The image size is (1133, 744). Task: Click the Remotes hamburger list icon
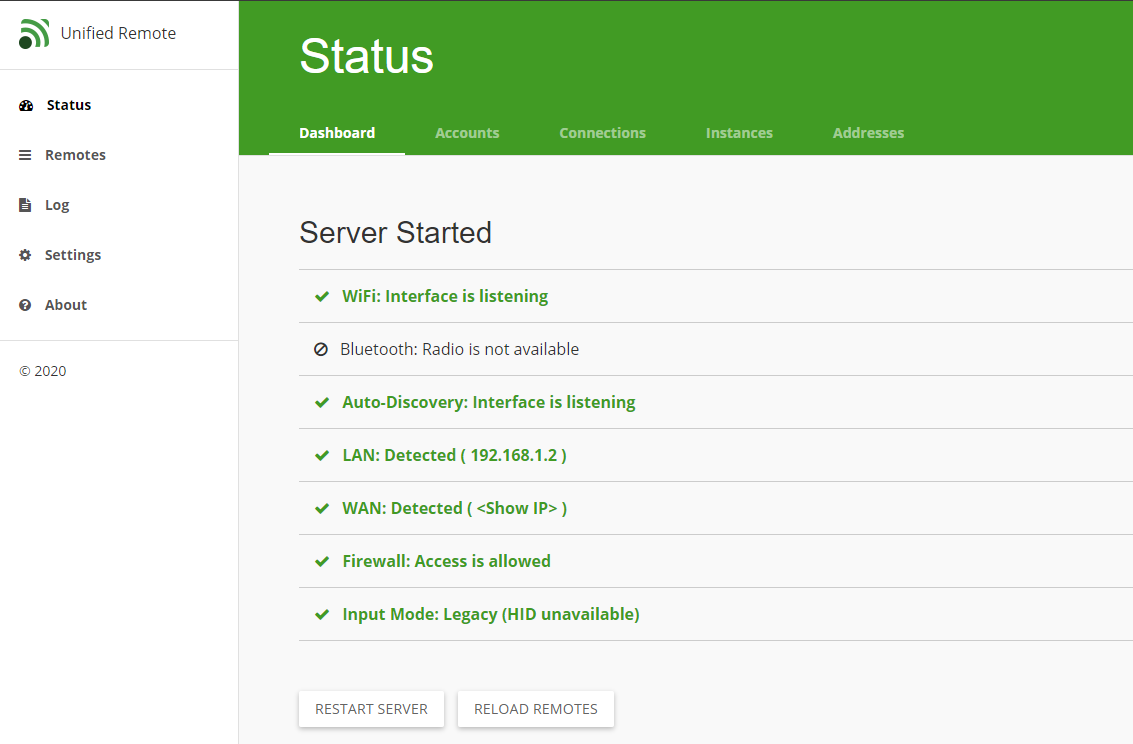(25, 155)
